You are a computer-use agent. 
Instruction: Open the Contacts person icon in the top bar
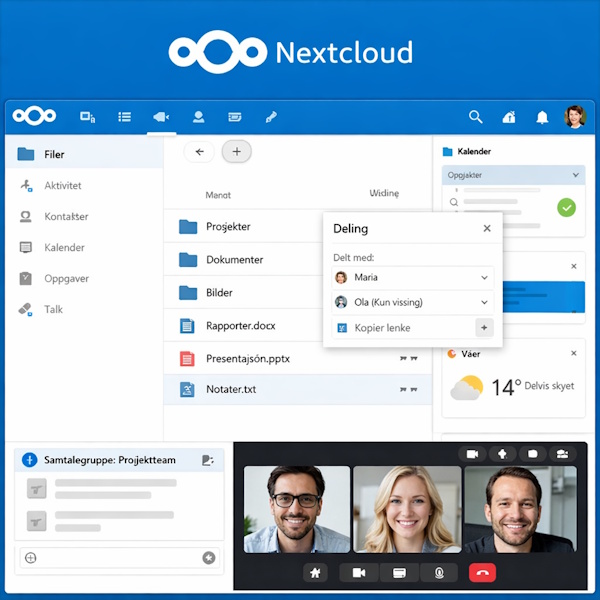click(x=198, y=117)
